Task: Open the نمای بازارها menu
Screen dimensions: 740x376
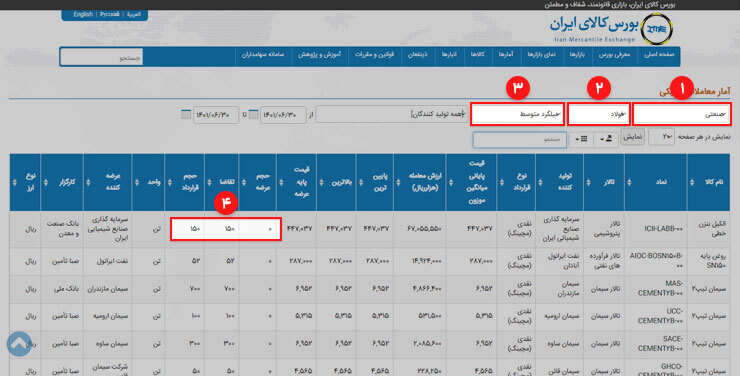Action: tap(541, 55)
